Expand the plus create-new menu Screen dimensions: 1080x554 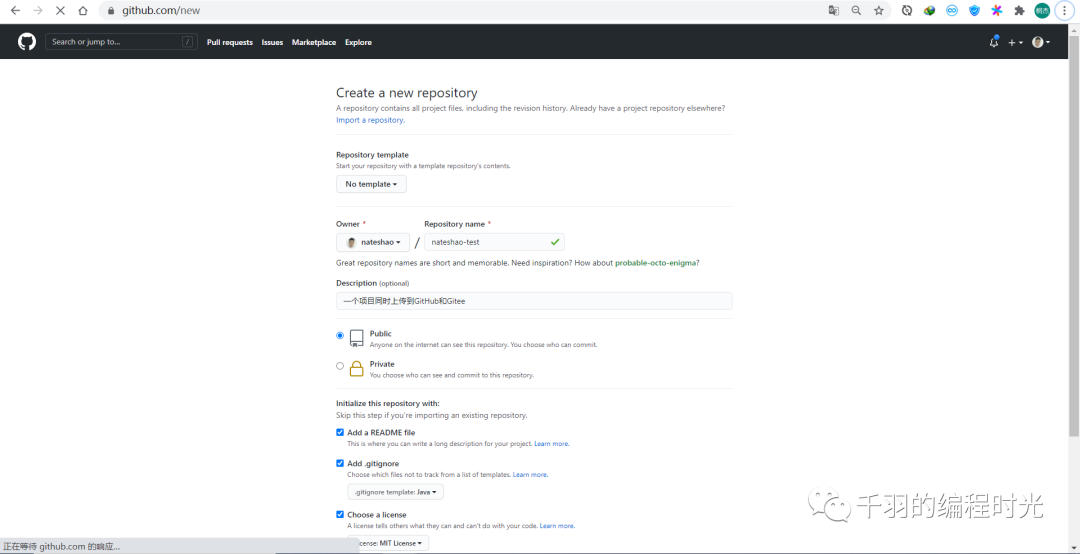(1015, 42)
